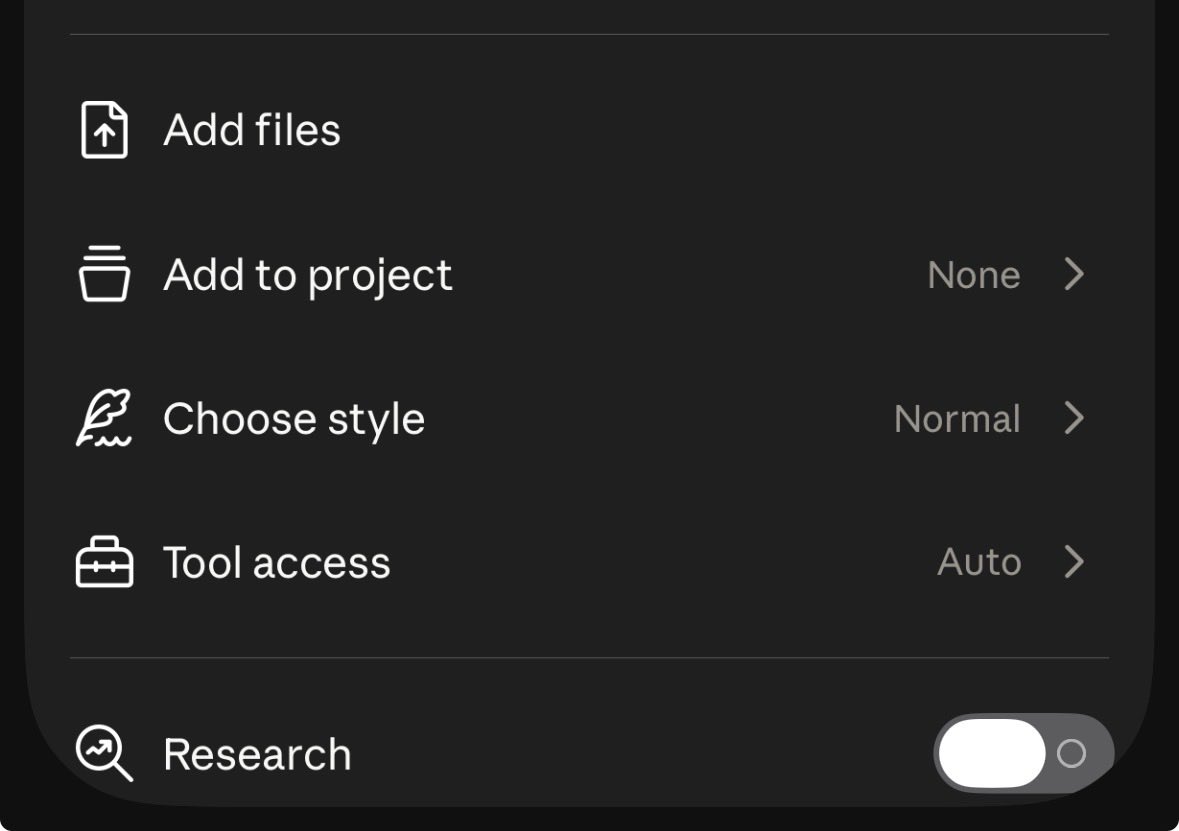Open the Choose style label
This screenshot has height=831, width=1179.
(294, 419)
